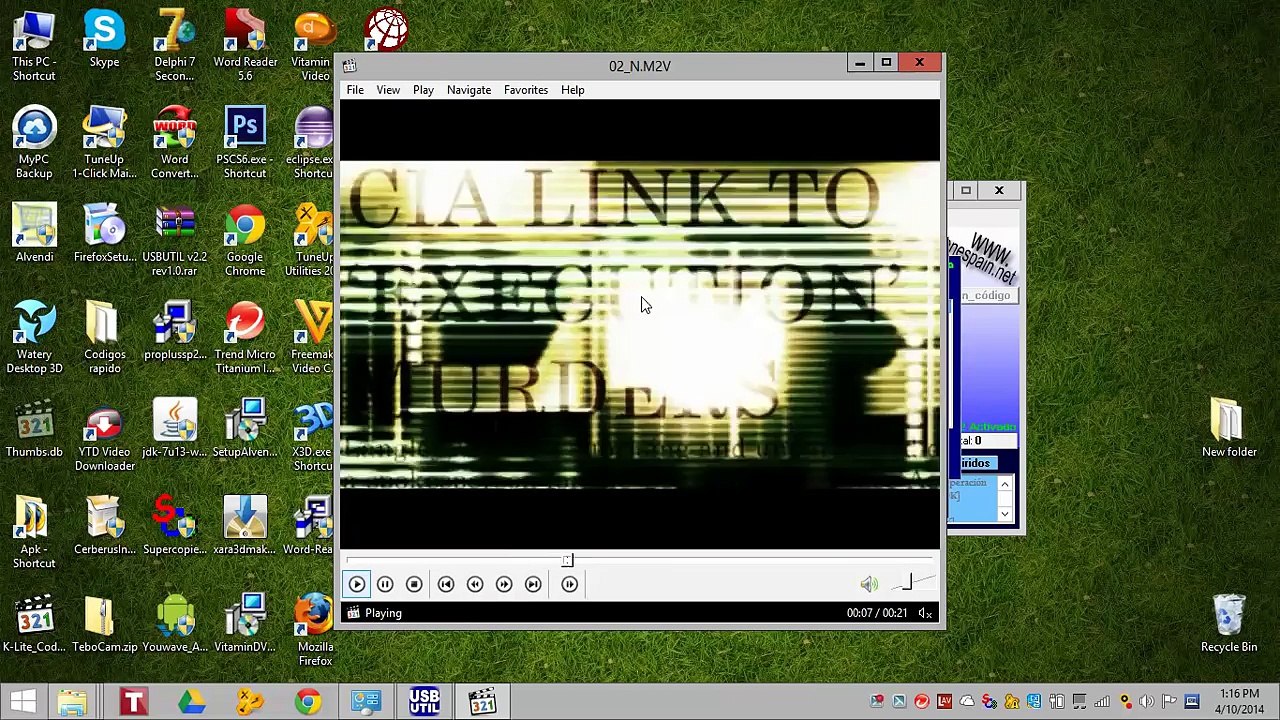Open the Windows Start button
The height and width of the screenshot is (720, 1280).
[x=24, y=702]
